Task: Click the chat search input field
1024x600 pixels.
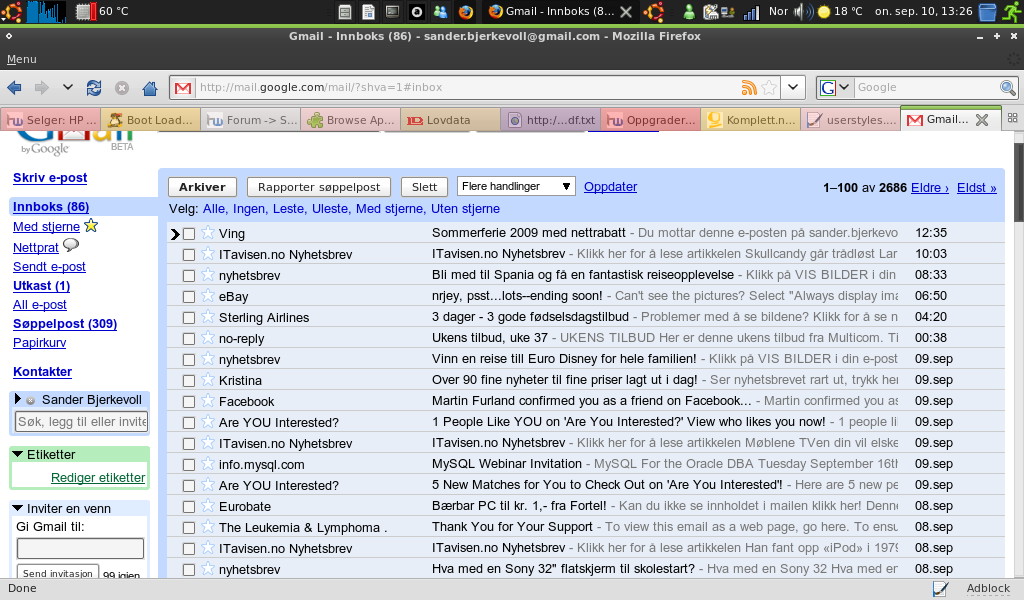Action: pos(82,422)
